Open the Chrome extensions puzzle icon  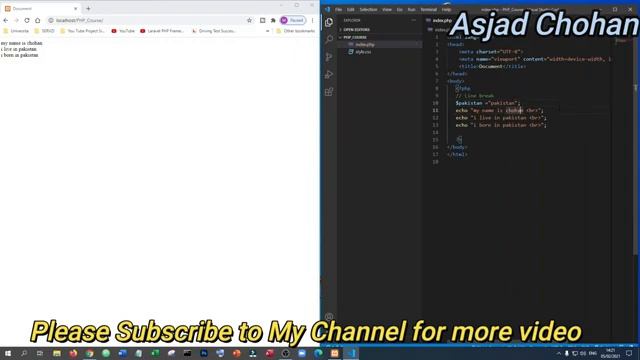tap(273, 20)
